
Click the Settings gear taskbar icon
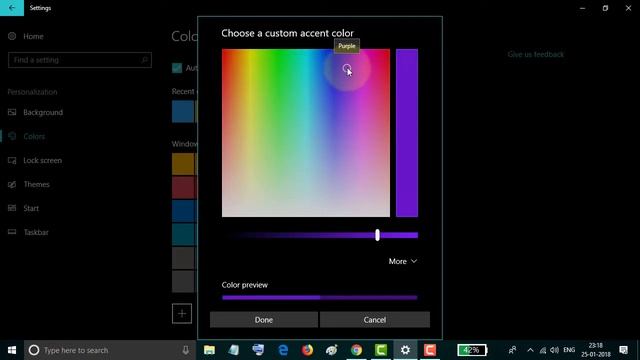pyautogui.click(x=405, y=350)
